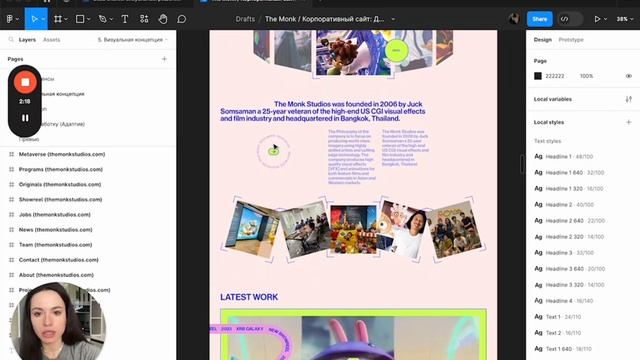This screenshot has height=360, width=640.
Task: Toggle page background visibility eye
Action: [629, 76]
